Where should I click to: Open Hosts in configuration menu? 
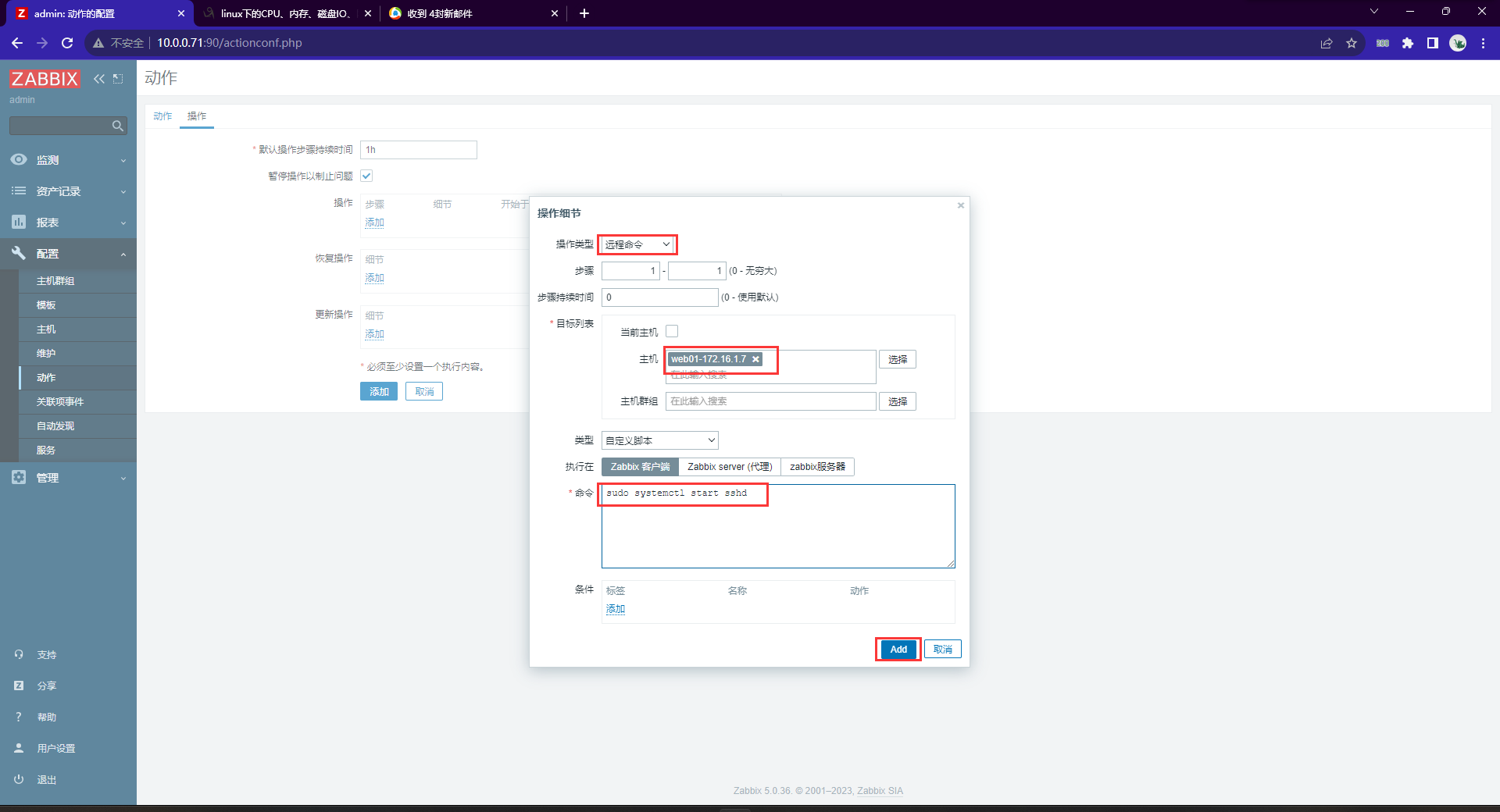click(46, 329)
